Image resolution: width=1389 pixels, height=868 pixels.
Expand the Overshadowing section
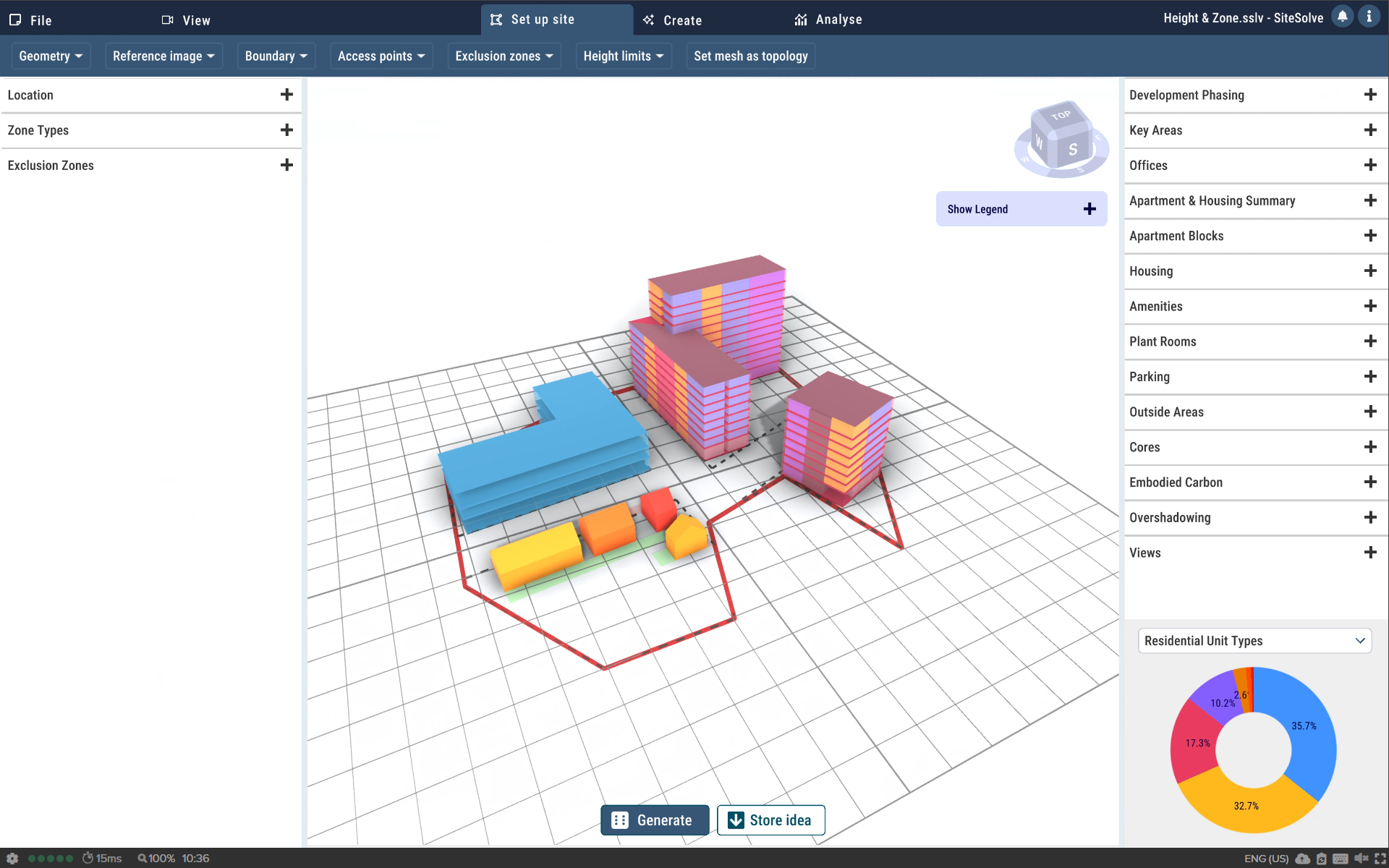1369,518
